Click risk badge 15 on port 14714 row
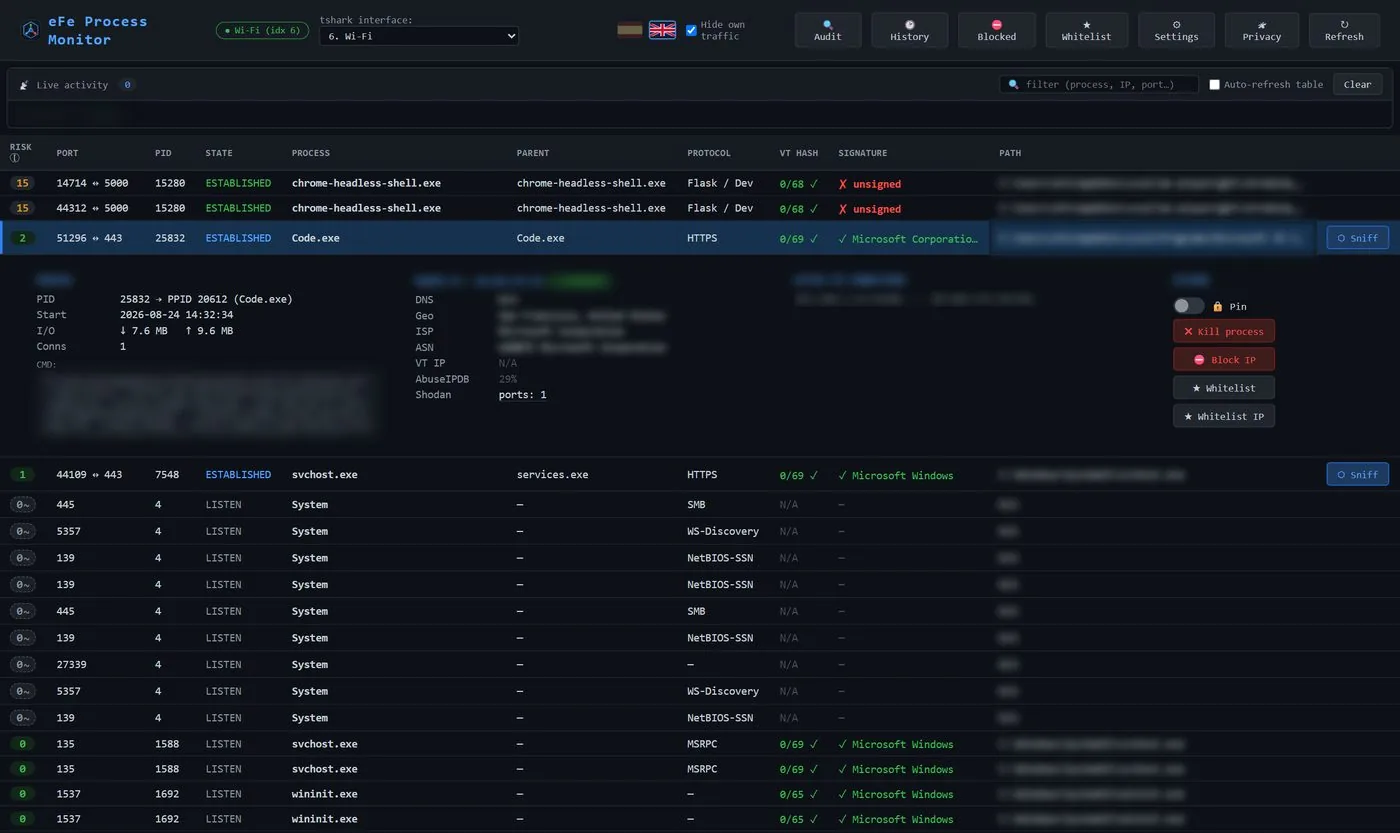Image resolution: width=1400 pixels, height=833 pixels. tap(22, 183)
